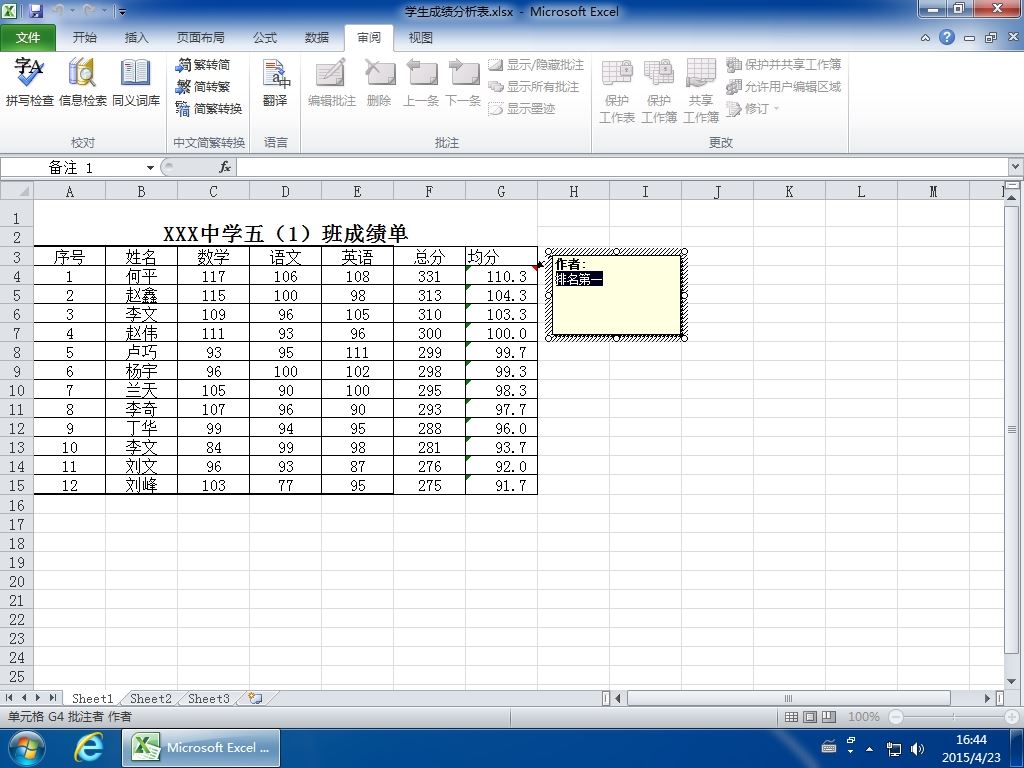Open the Windows Start button
The height and width of the screenshot is (768, 1024).
[25, 748]
